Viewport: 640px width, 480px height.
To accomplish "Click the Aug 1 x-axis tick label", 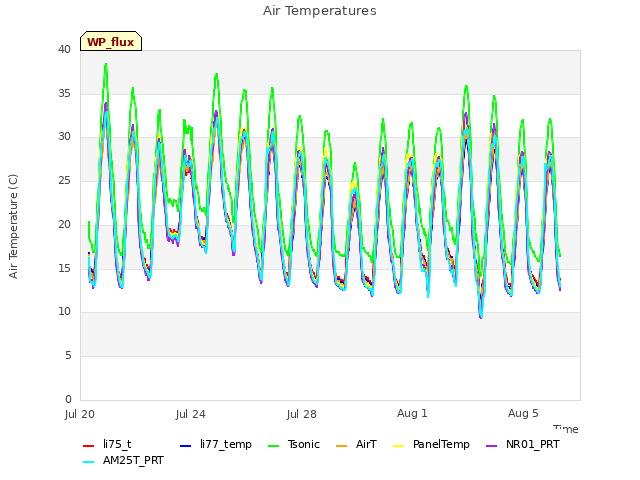I will tap(412, 413).
